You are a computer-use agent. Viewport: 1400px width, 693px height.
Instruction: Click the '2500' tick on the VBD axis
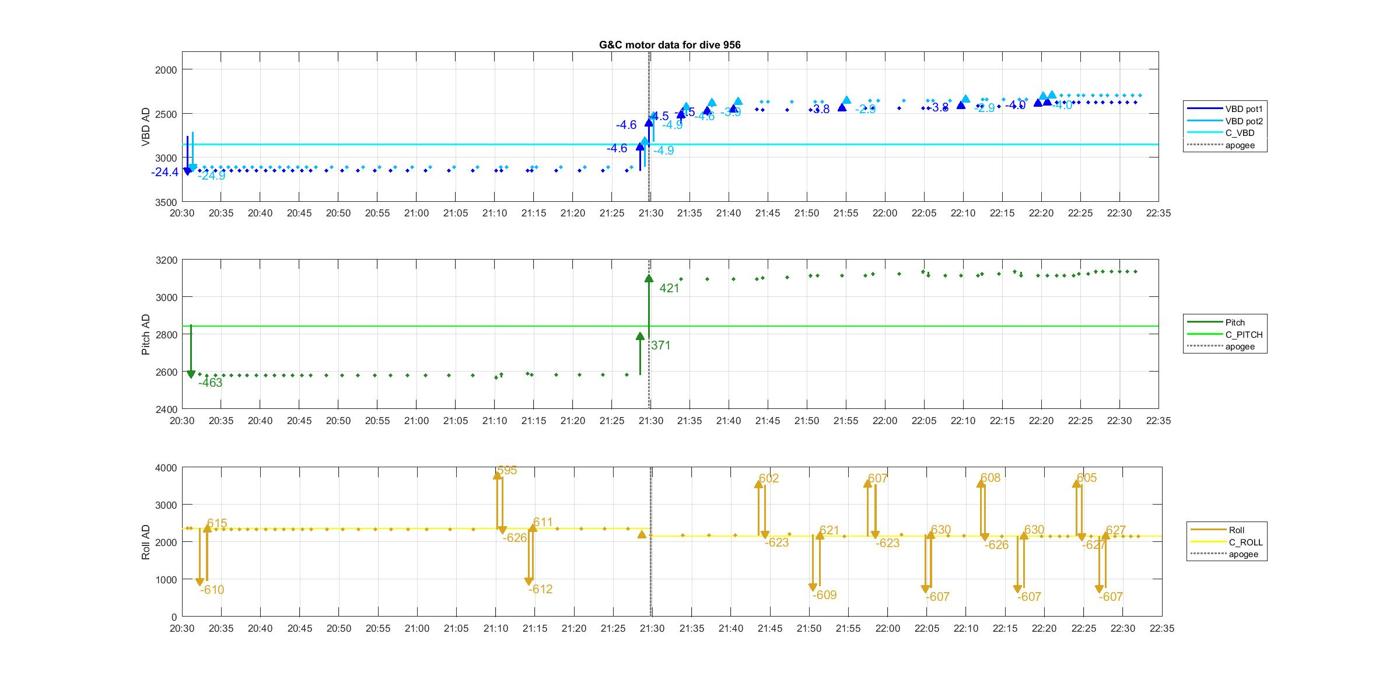coord(167,114)
